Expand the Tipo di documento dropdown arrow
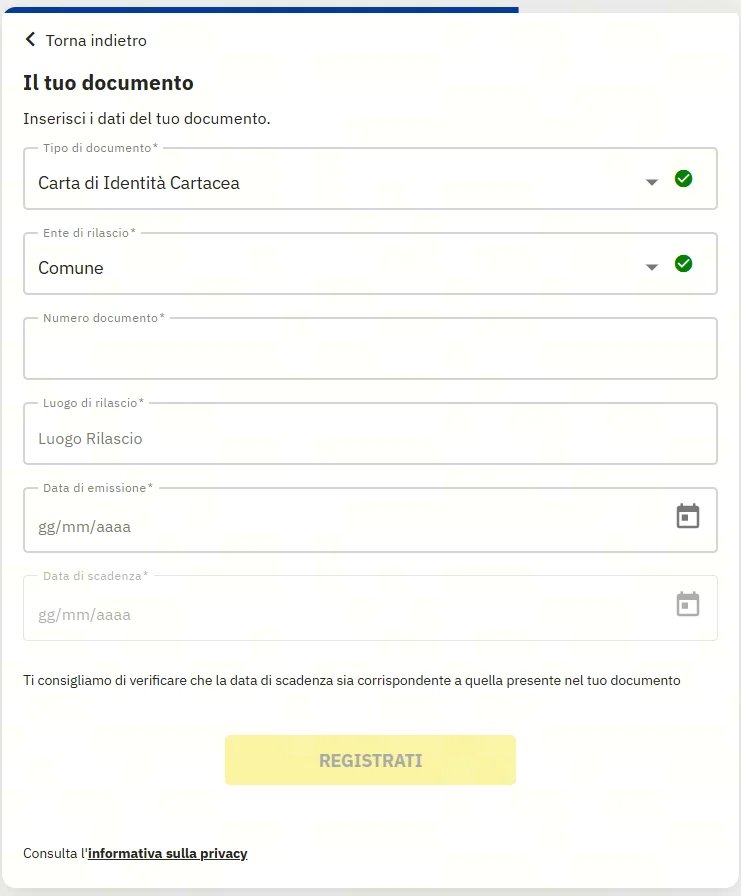The width and height of the screenshot is (741, 896). tap(652, 182)
